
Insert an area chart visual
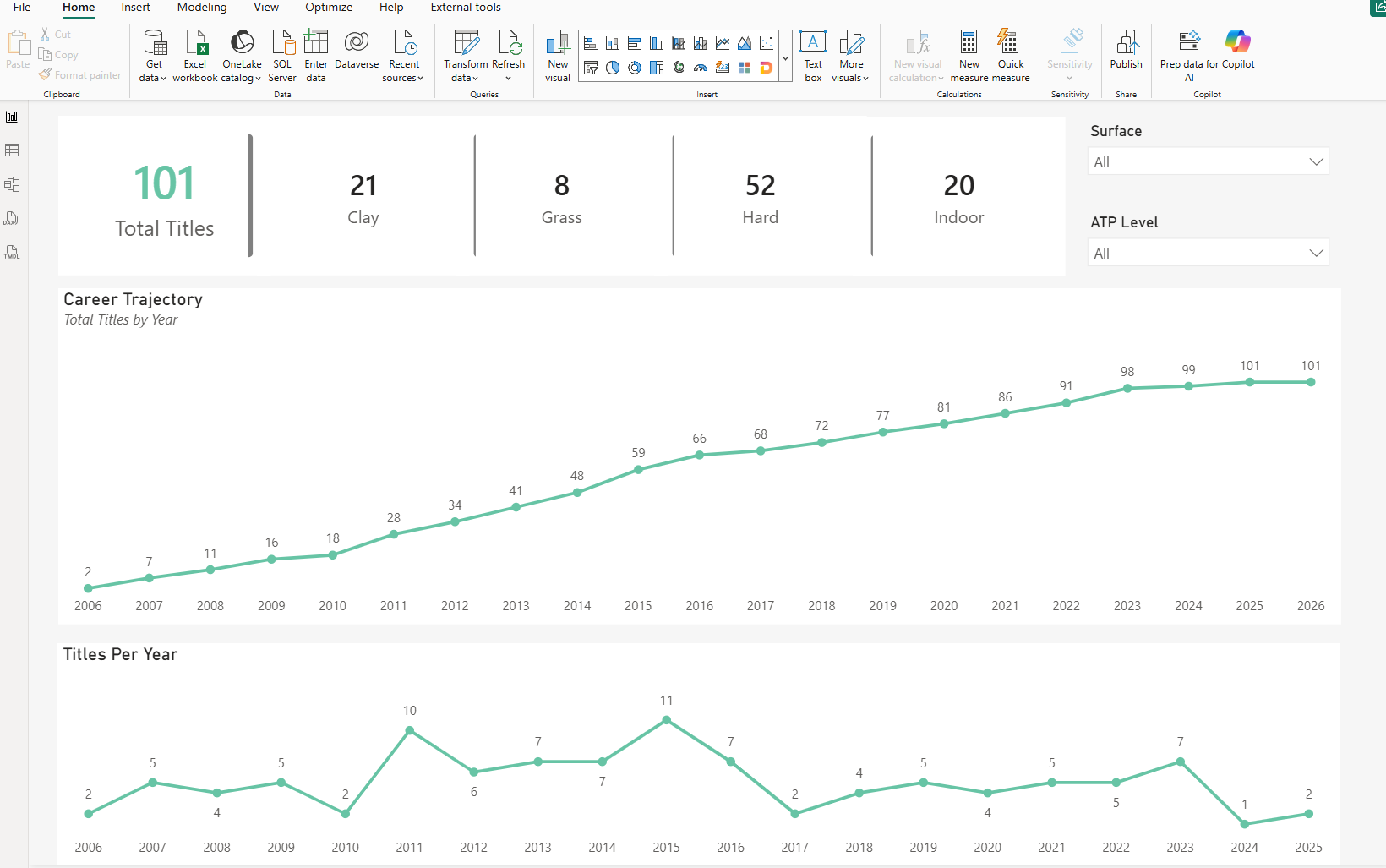(x=745, y=43)
